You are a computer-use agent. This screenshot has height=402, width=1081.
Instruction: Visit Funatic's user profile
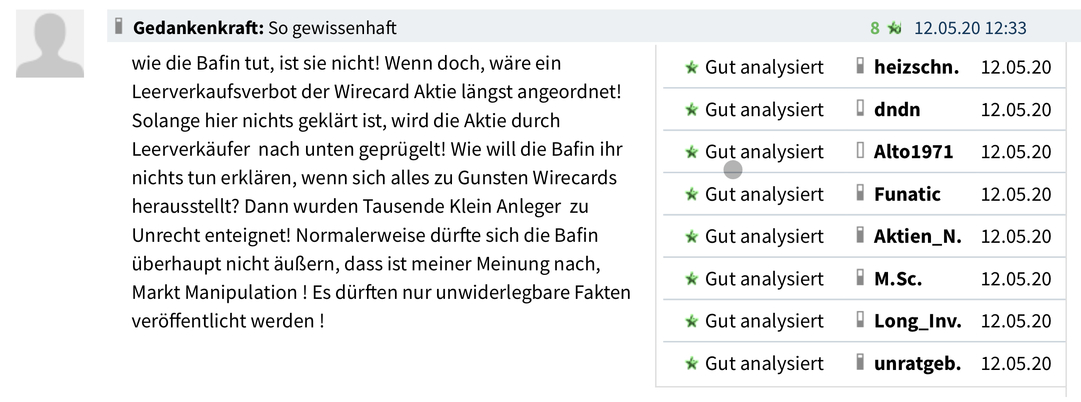[907, 194]
